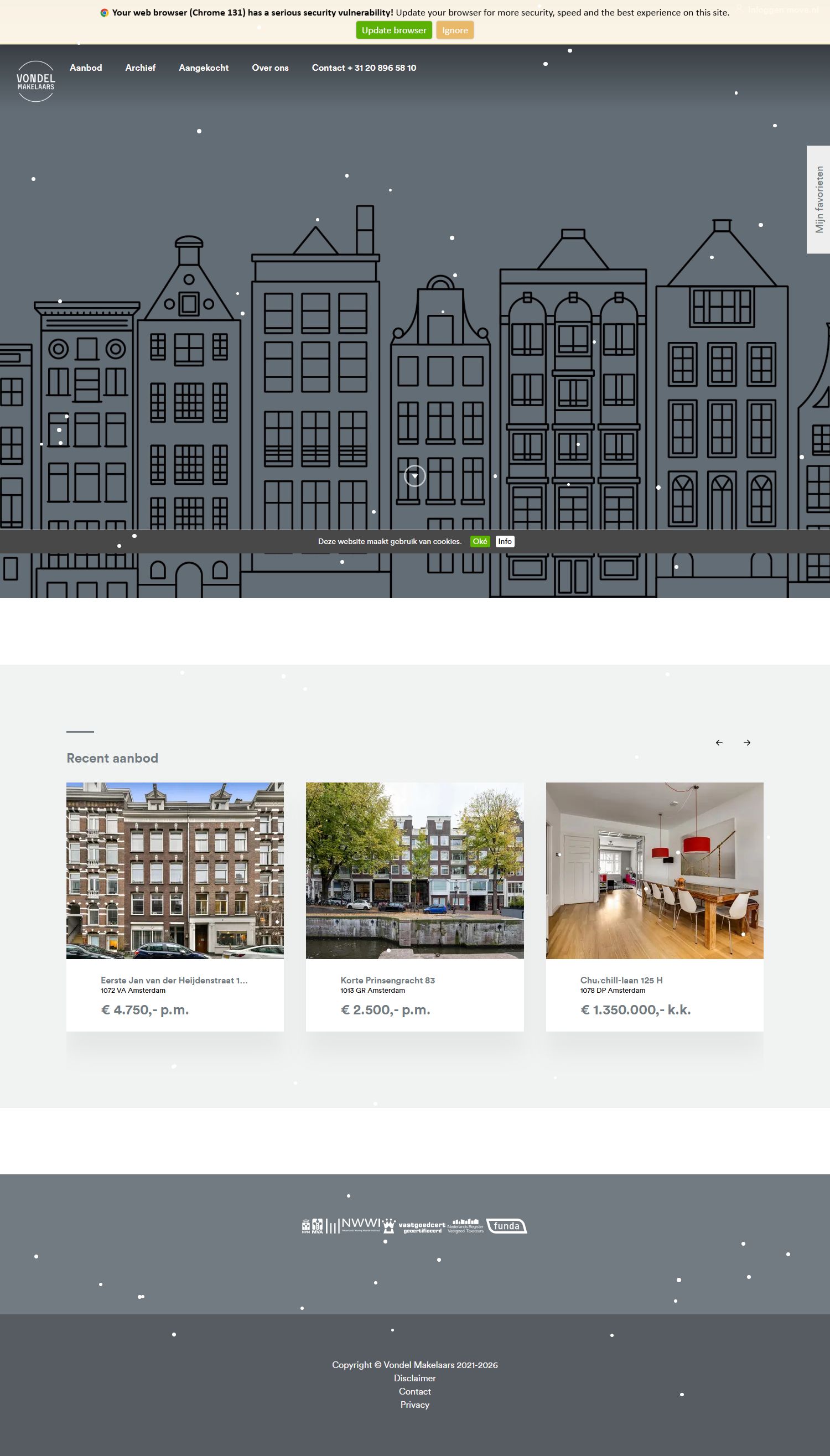830x1456 pixels.
Task: Click the Churchill-laan 125 H title
Action: [x=621, y=980]
